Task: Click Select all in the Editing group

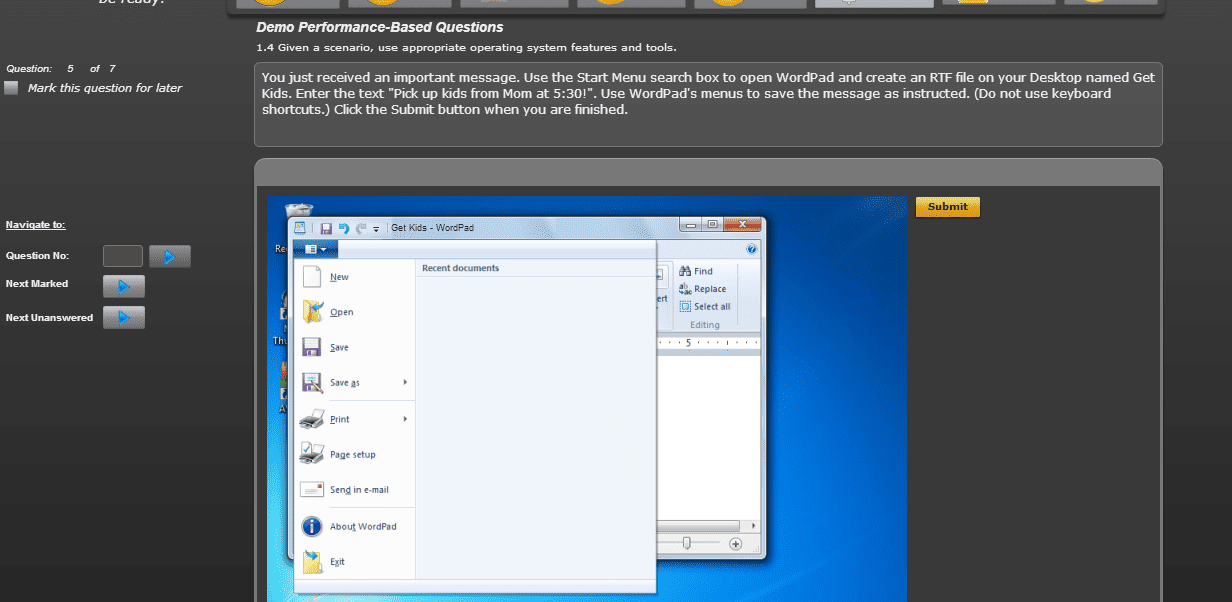Action: tap(705, 307)
